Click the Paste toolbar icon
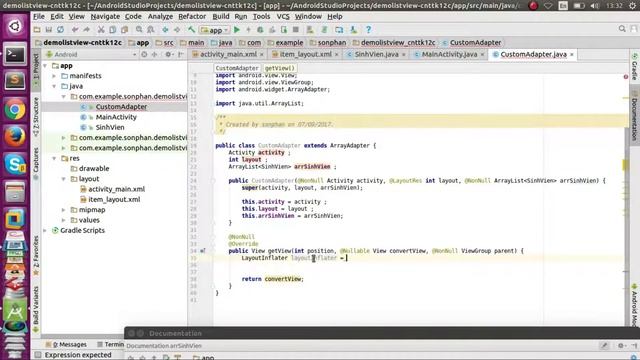640x360 pixels. (124, 30)
